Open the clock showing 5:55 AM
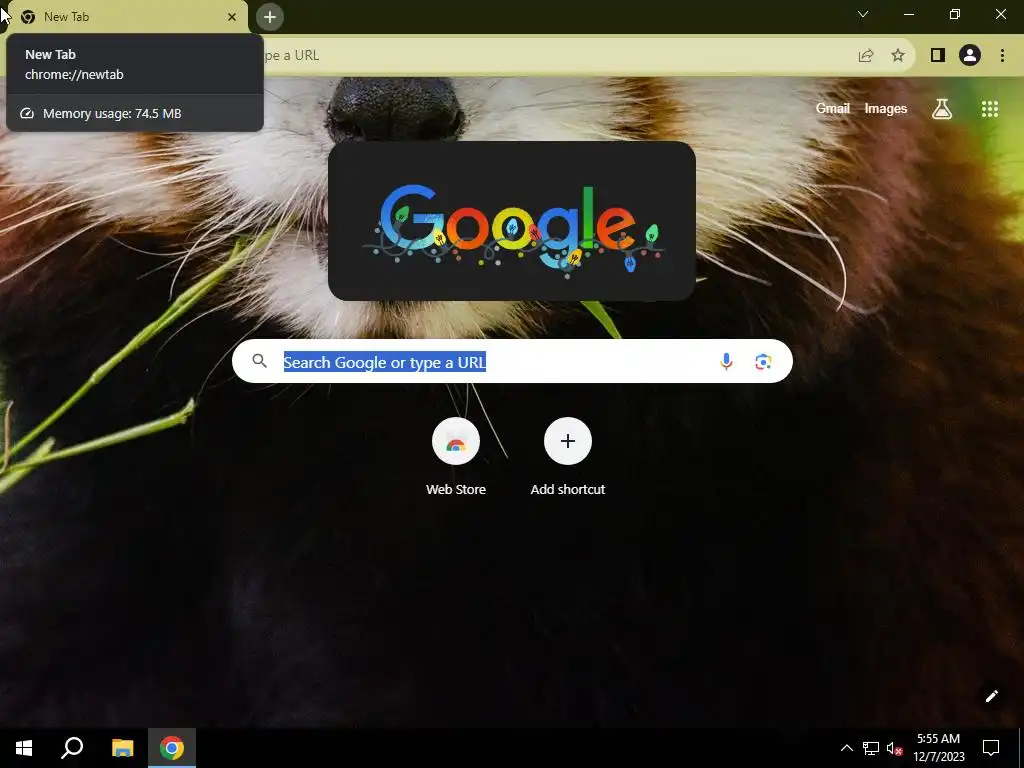This screenshot has height=768, width=1024. pyautogui.click(x=938, y=748)
